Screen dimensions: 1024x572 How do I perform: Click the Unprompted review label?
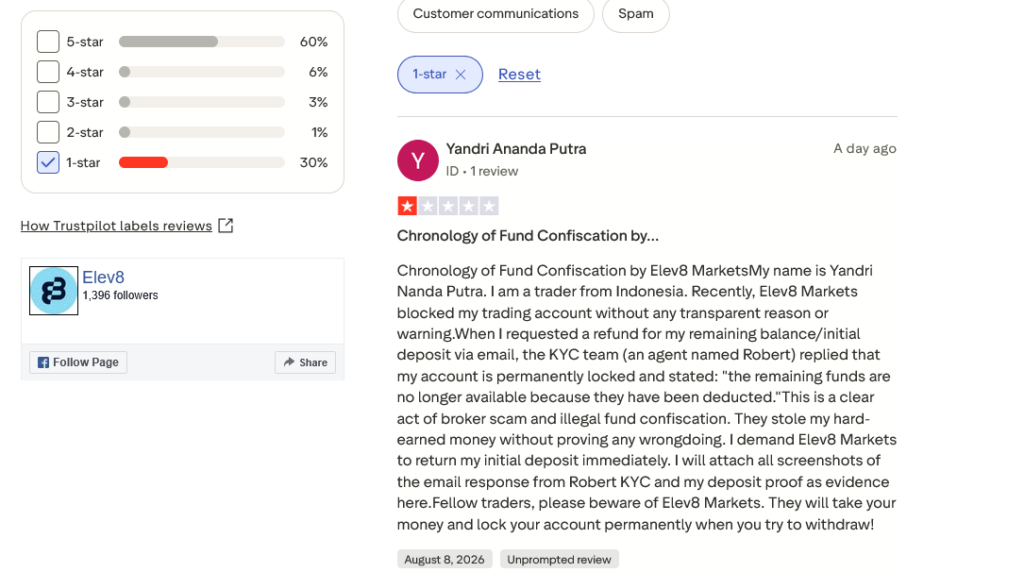(559, 560)
